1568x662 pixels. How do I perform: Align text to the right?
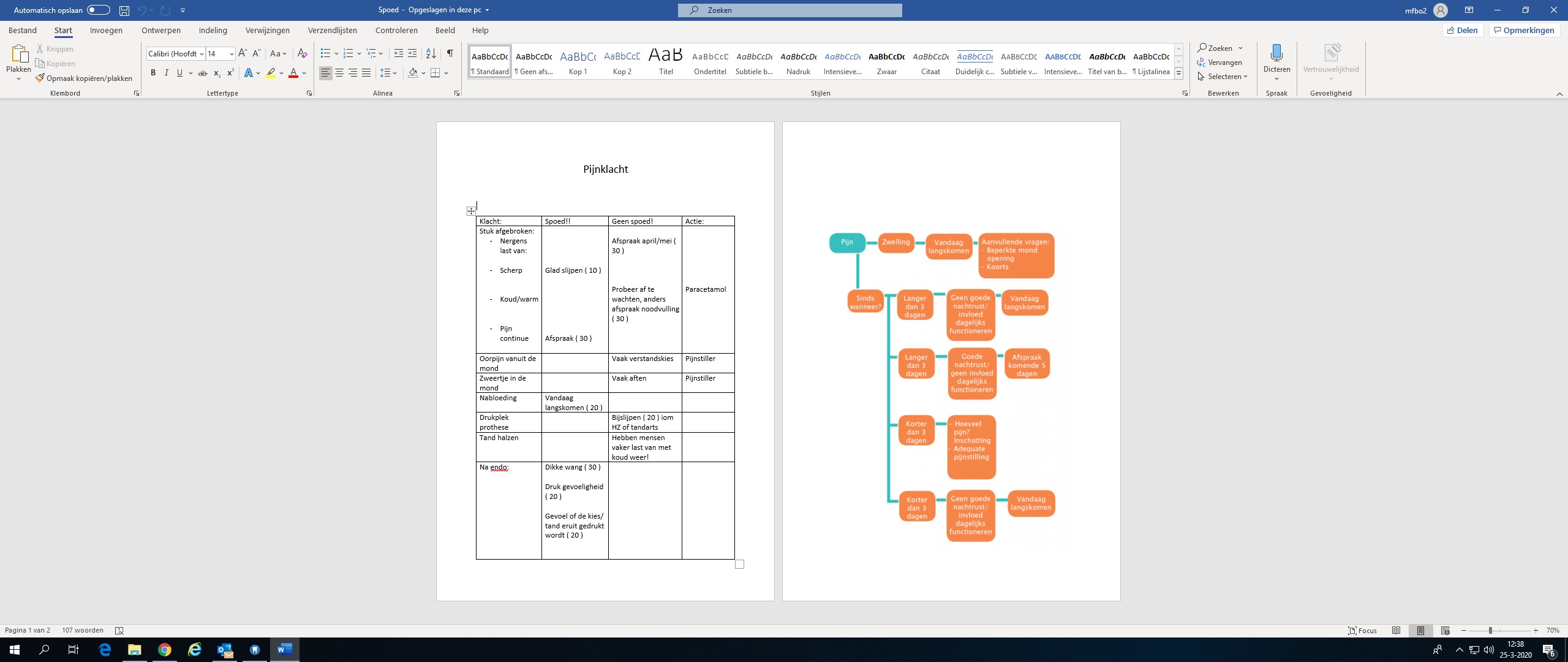point(353,73)
